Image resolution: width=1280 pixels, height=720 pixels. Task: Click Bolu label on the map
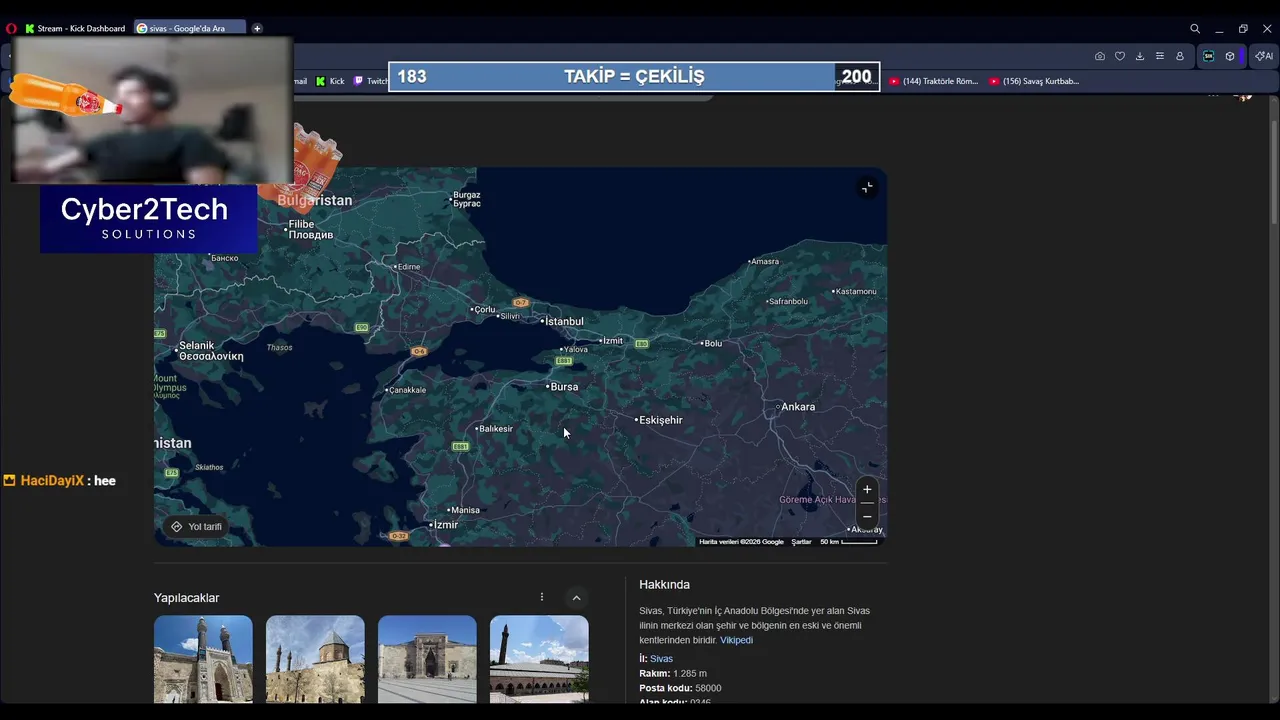(711, 343)
